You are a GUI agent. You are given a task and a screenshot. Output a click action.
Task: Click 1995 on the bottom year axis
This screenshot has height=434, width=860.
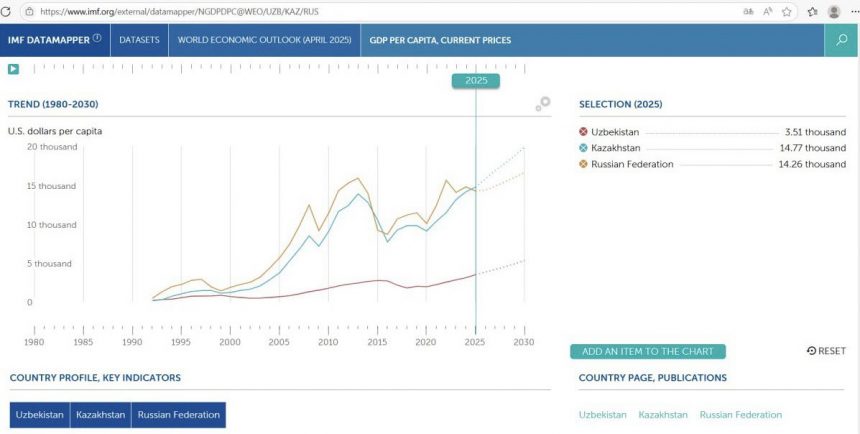click(181, 342)
